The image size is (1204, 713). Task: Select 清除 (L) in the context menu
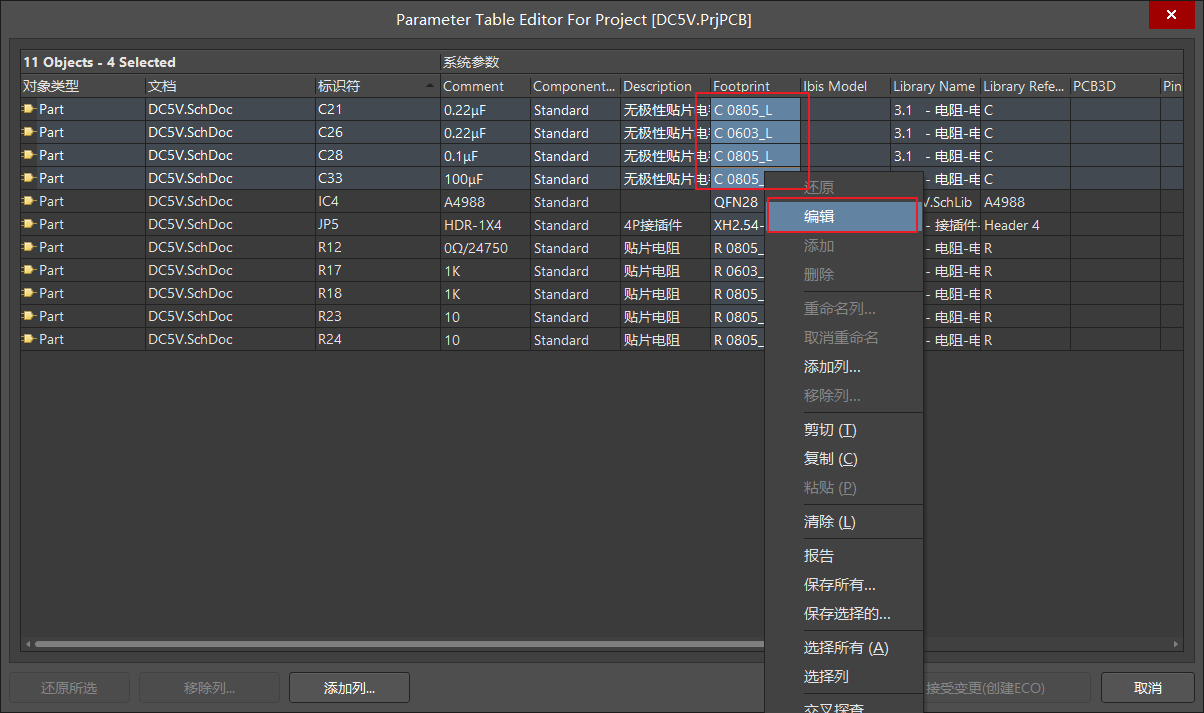click(842, 522)
